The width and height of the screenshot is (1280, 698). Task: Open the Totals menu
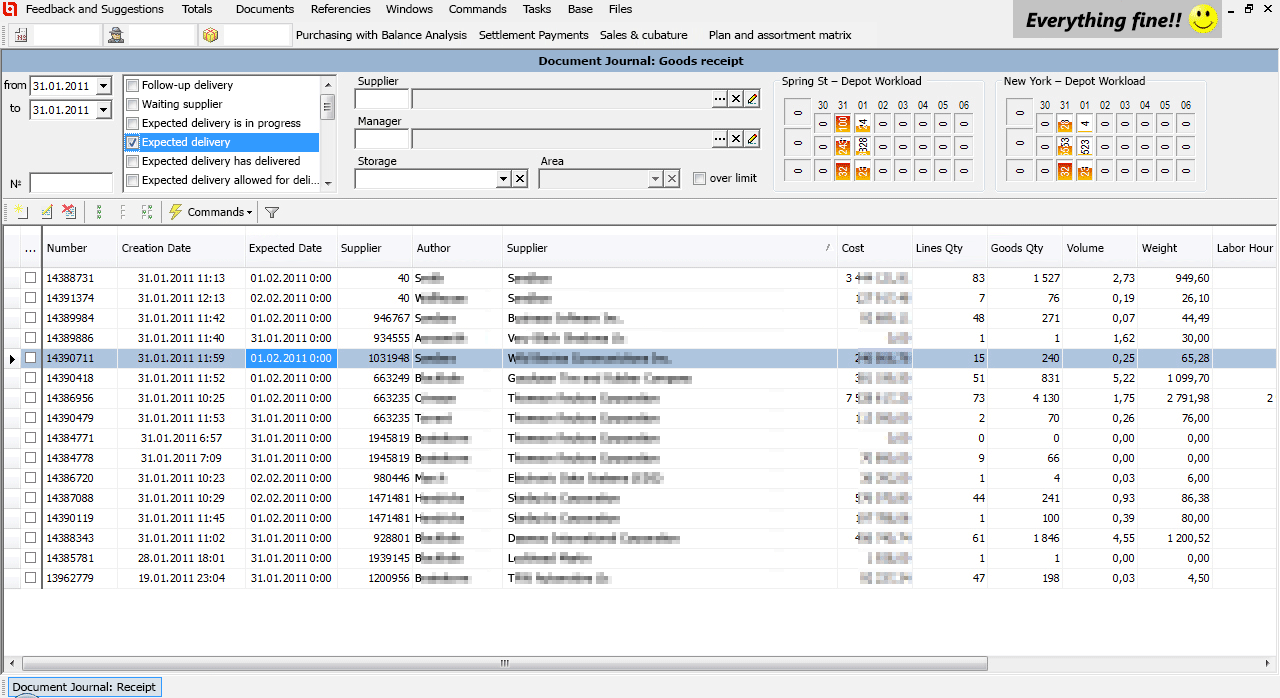[x=197, y=9]
